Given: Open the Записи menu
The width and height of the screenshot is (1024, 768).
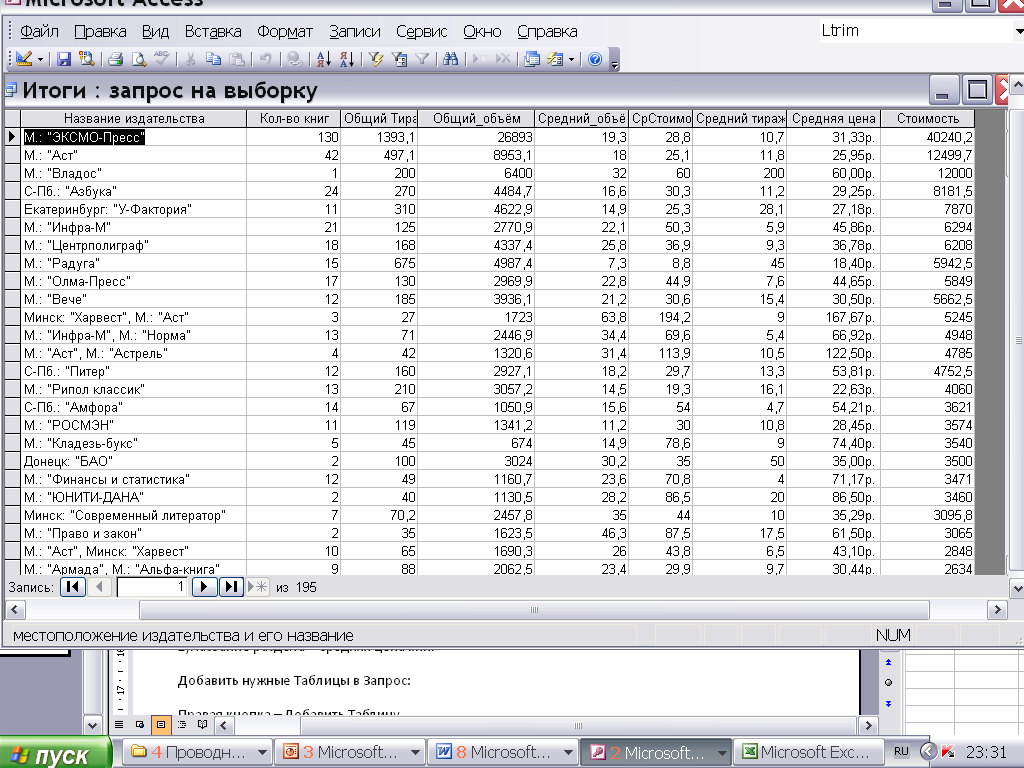Looking at the screenshot, I should [355, 31].
